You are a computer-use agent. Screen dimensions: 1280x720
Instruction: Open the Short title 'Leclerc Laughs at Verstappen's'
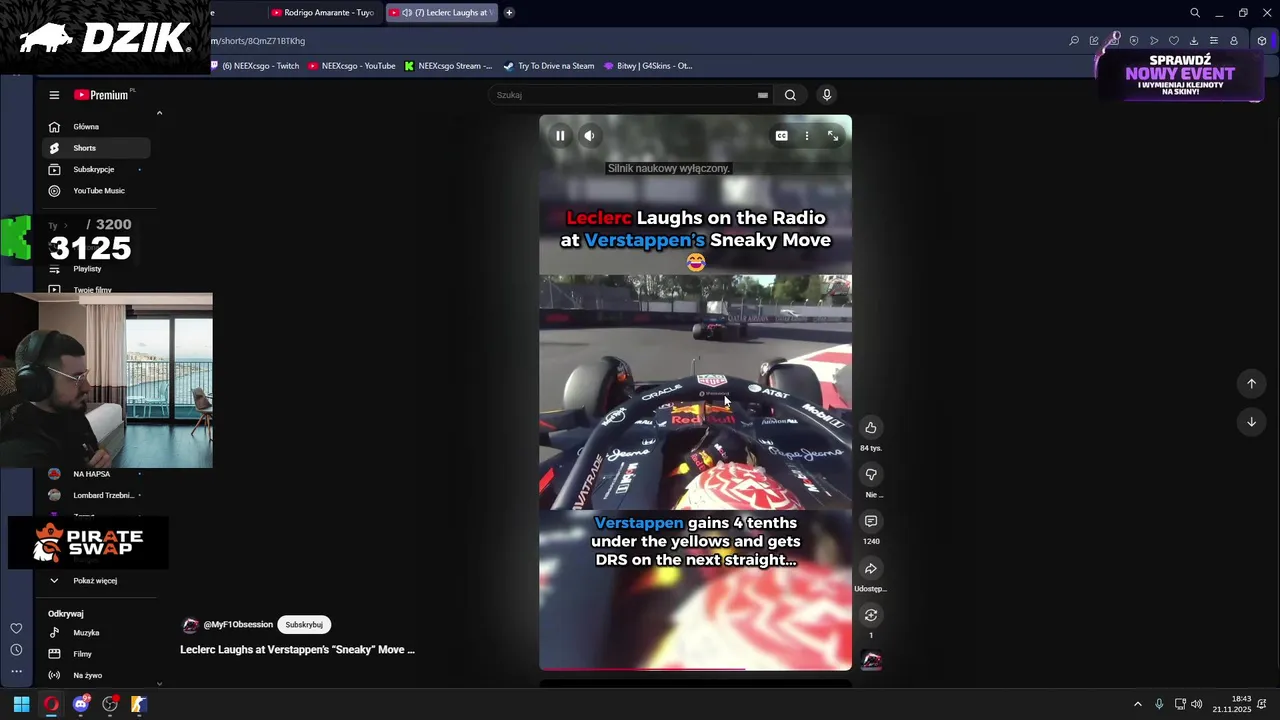[297, 650]
